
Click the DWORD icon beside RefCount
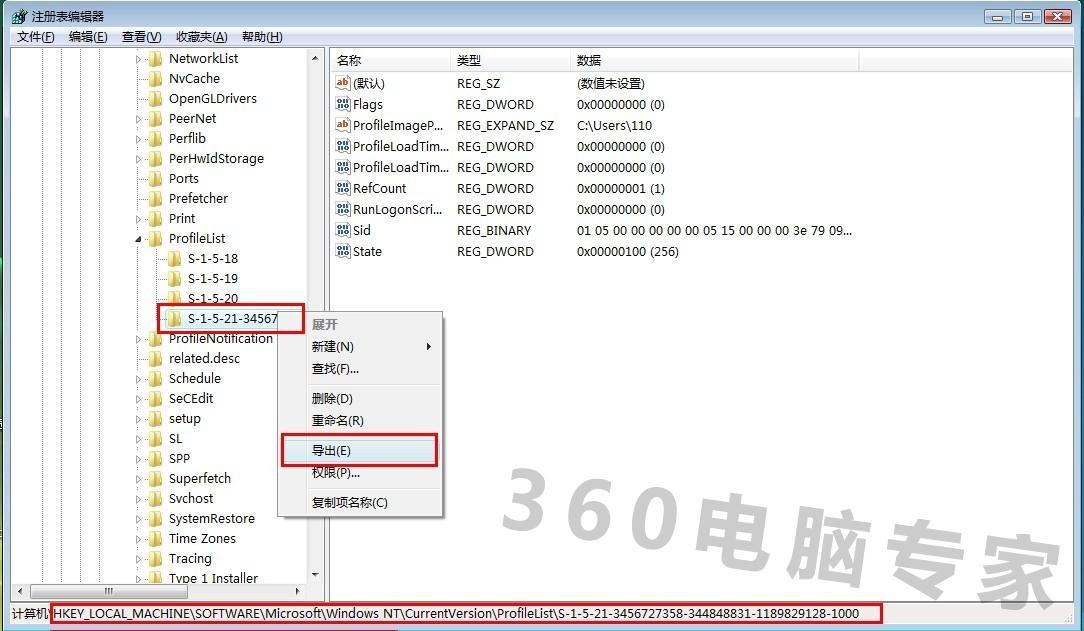click(344, 188)
